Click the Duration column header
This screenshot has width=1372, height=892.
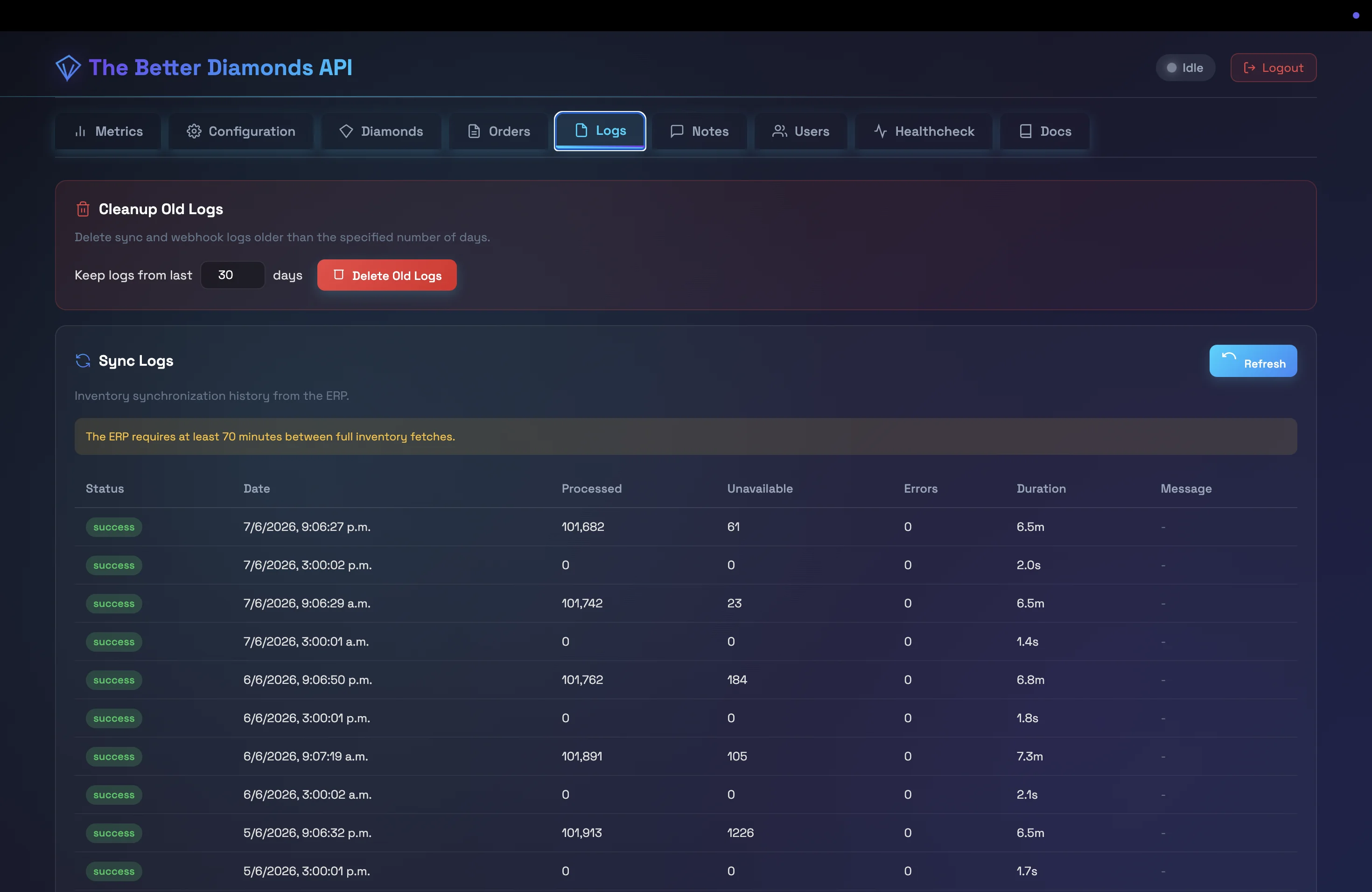(1041, 488)
